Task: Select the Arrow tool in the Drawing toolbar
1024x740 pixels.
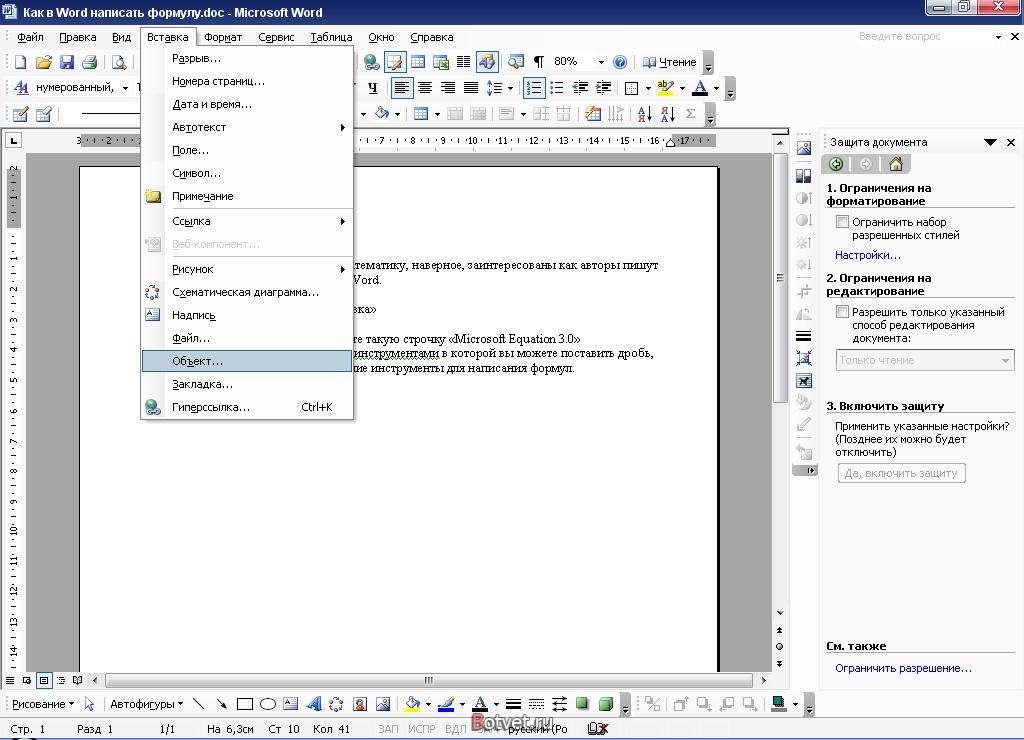Action: (x=221, y=704)
